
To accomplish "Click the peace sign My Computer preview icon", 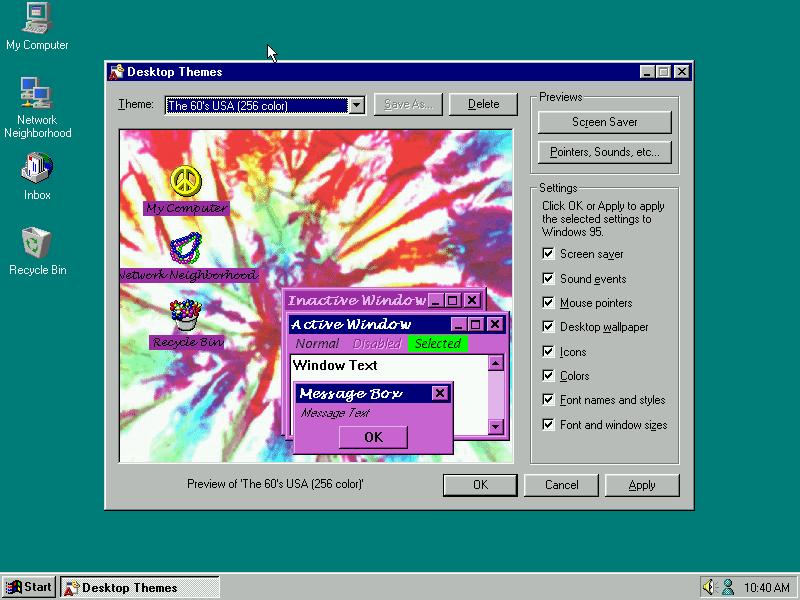I will [186, 181].
